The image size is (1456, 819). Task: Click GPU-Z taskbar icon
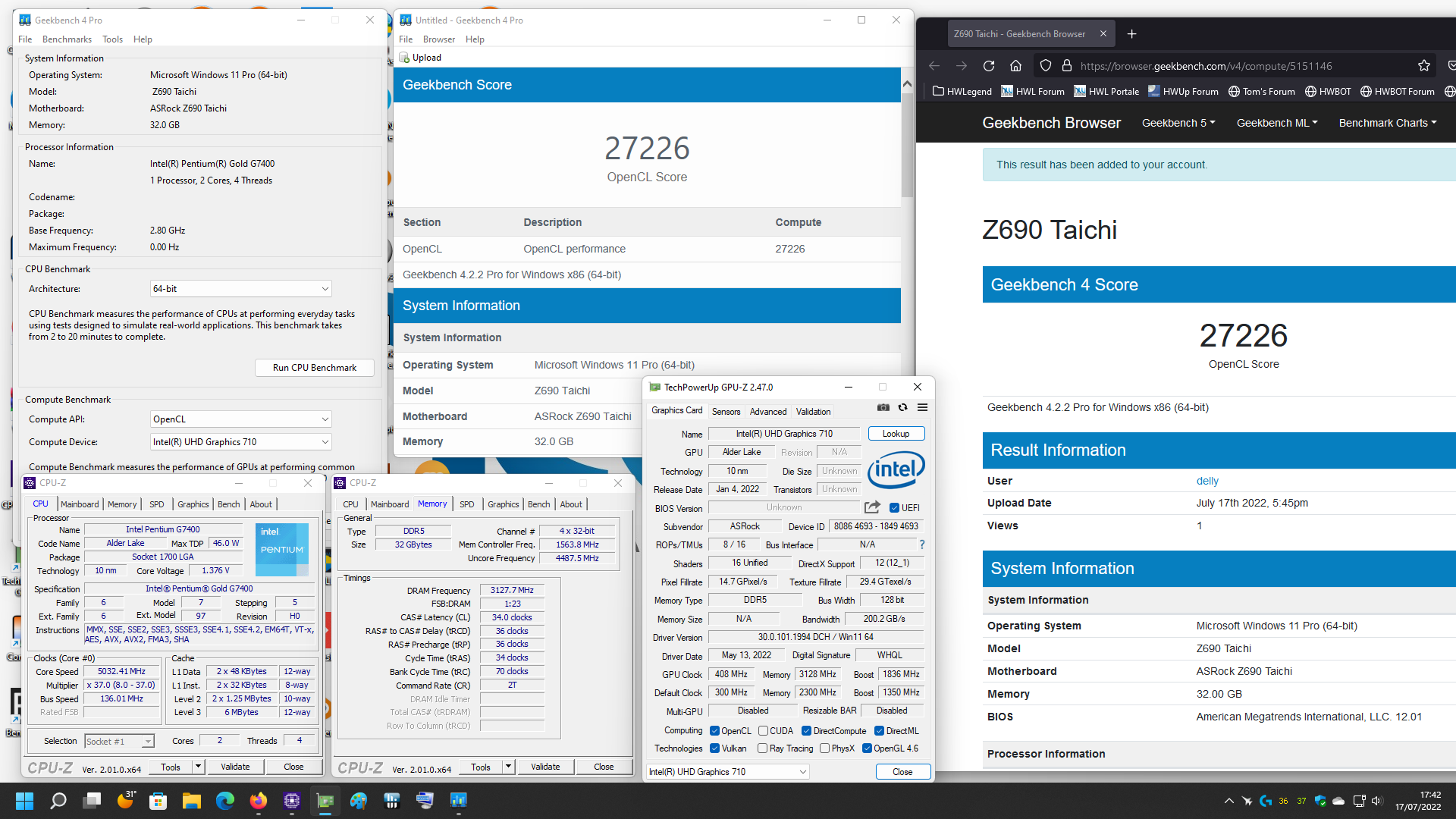325,801
